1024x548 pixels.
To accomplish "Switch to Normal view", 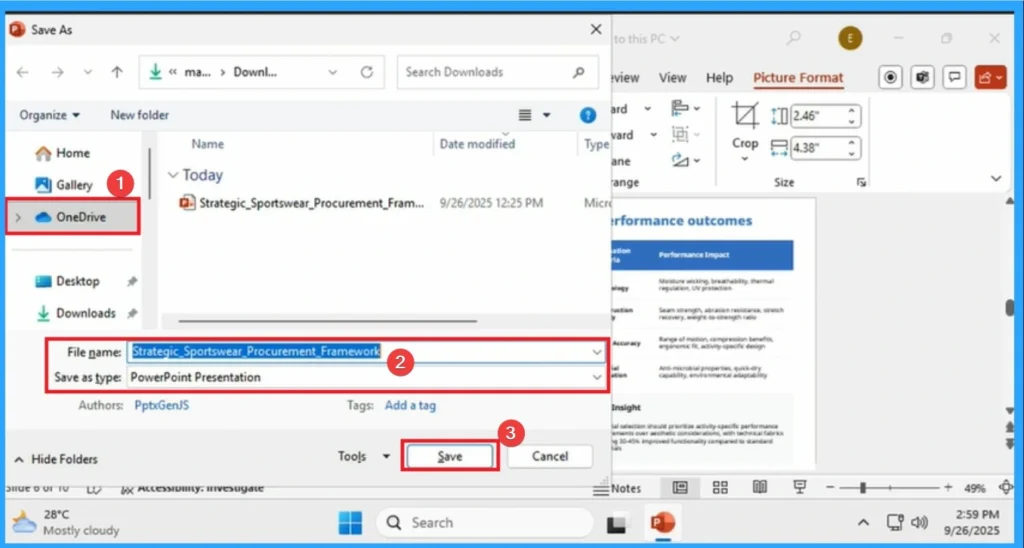I will [x=680, y=488].
